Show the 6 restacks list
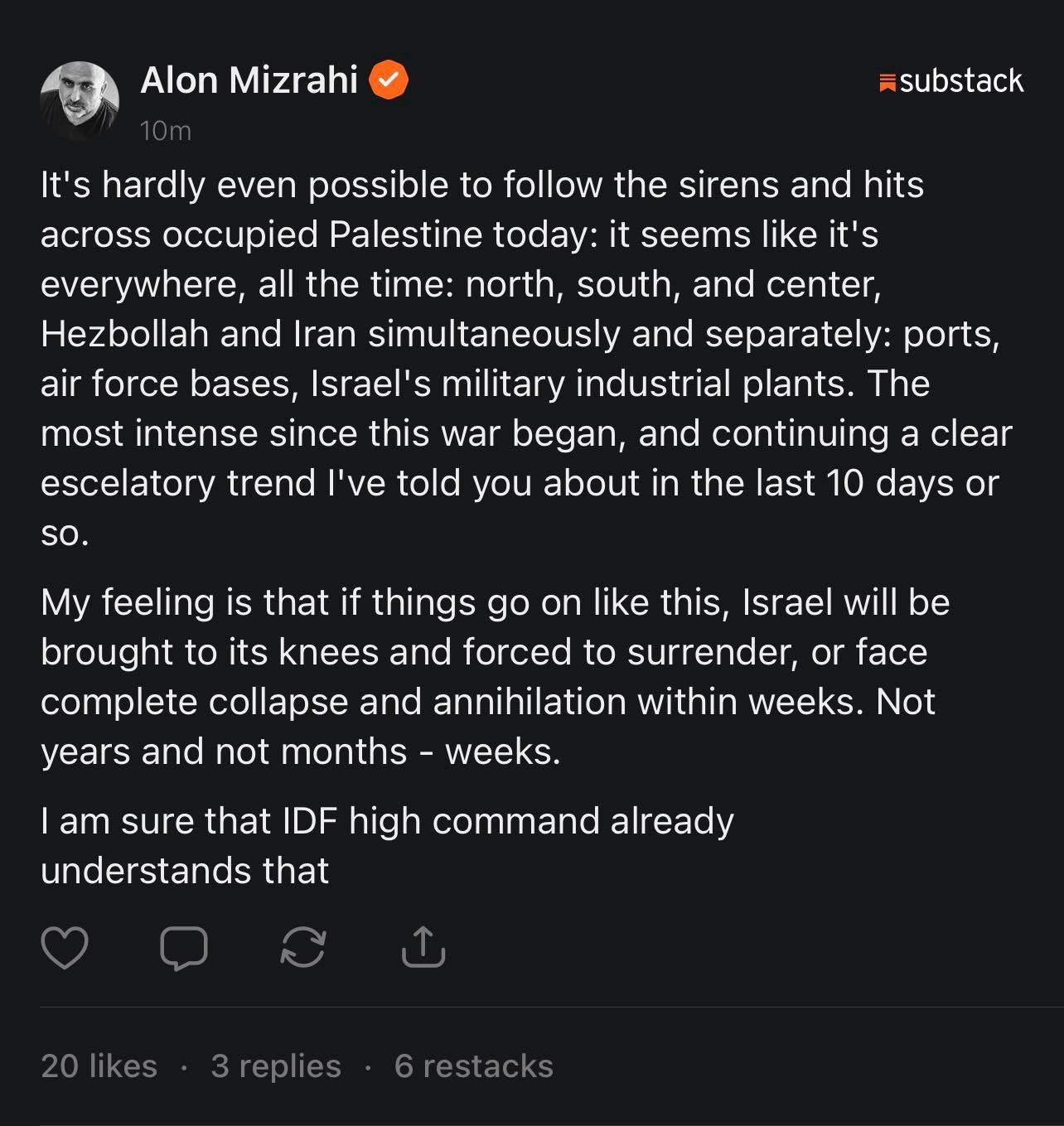This screenshot has width=1064, height=1126. [474, 1066]
